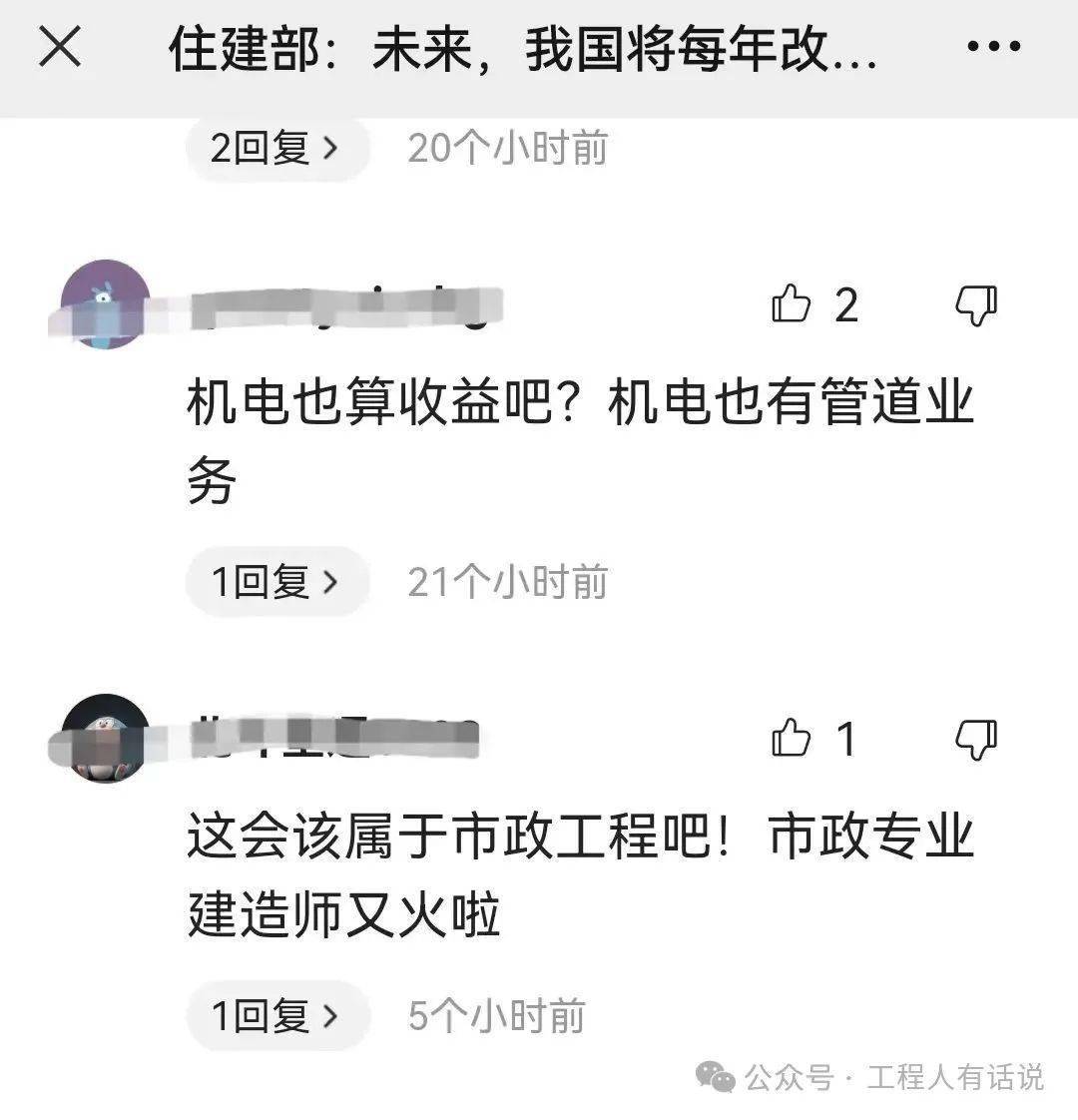Dislike the 市政工程 comment
This screenshot has height=1120, width=1078.
pyautogui.click(x=976, y=740)
